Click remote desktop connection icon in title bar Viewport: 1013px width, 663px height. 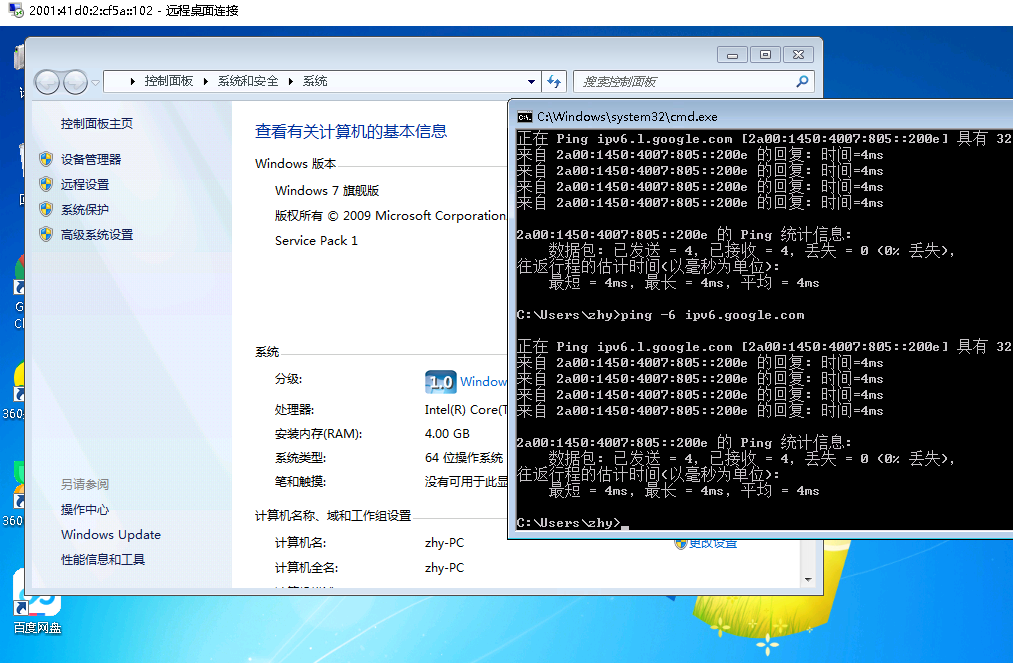coord(16,10)
